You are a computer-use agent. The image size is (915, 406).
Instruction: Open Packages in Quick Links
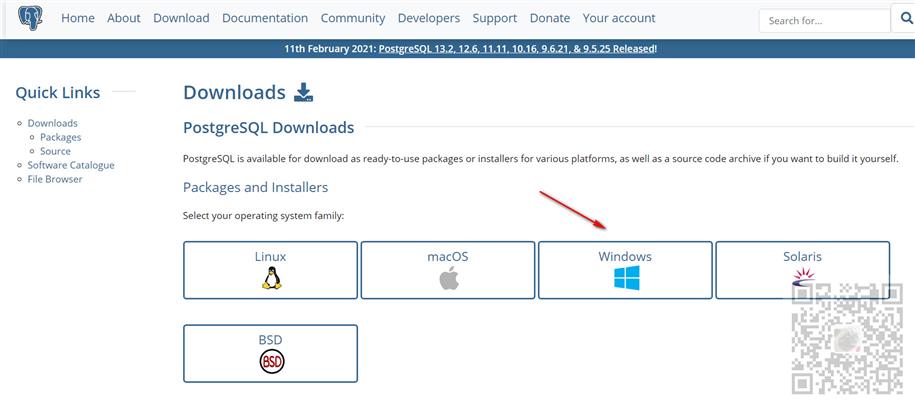[61, 137]
